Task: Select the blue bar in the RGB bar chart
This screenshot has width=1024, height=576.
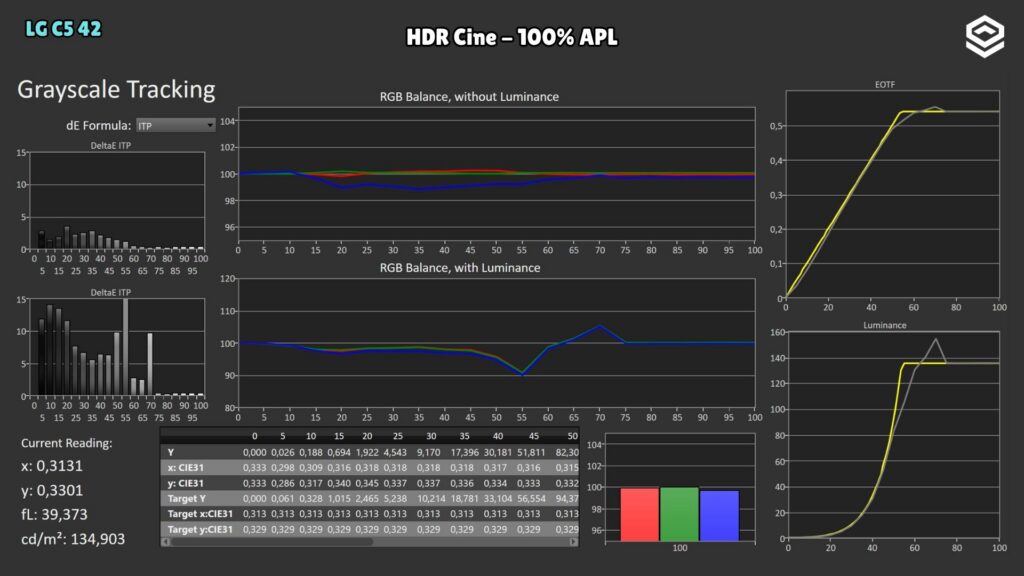Action: pyautogui.click(x=719, y=516)
